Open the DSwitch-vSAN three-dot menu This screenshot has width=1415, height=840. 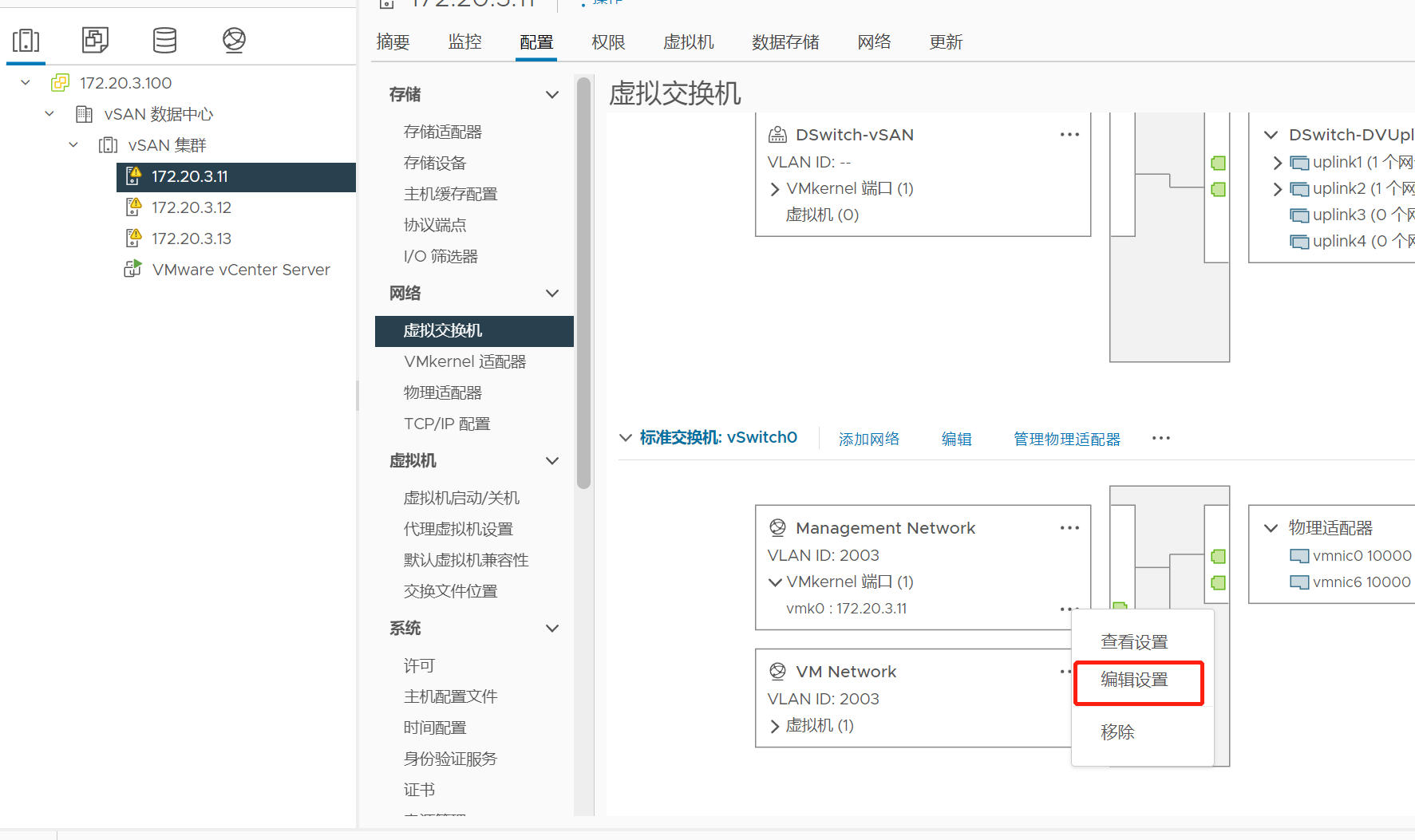coord(1069,134)
